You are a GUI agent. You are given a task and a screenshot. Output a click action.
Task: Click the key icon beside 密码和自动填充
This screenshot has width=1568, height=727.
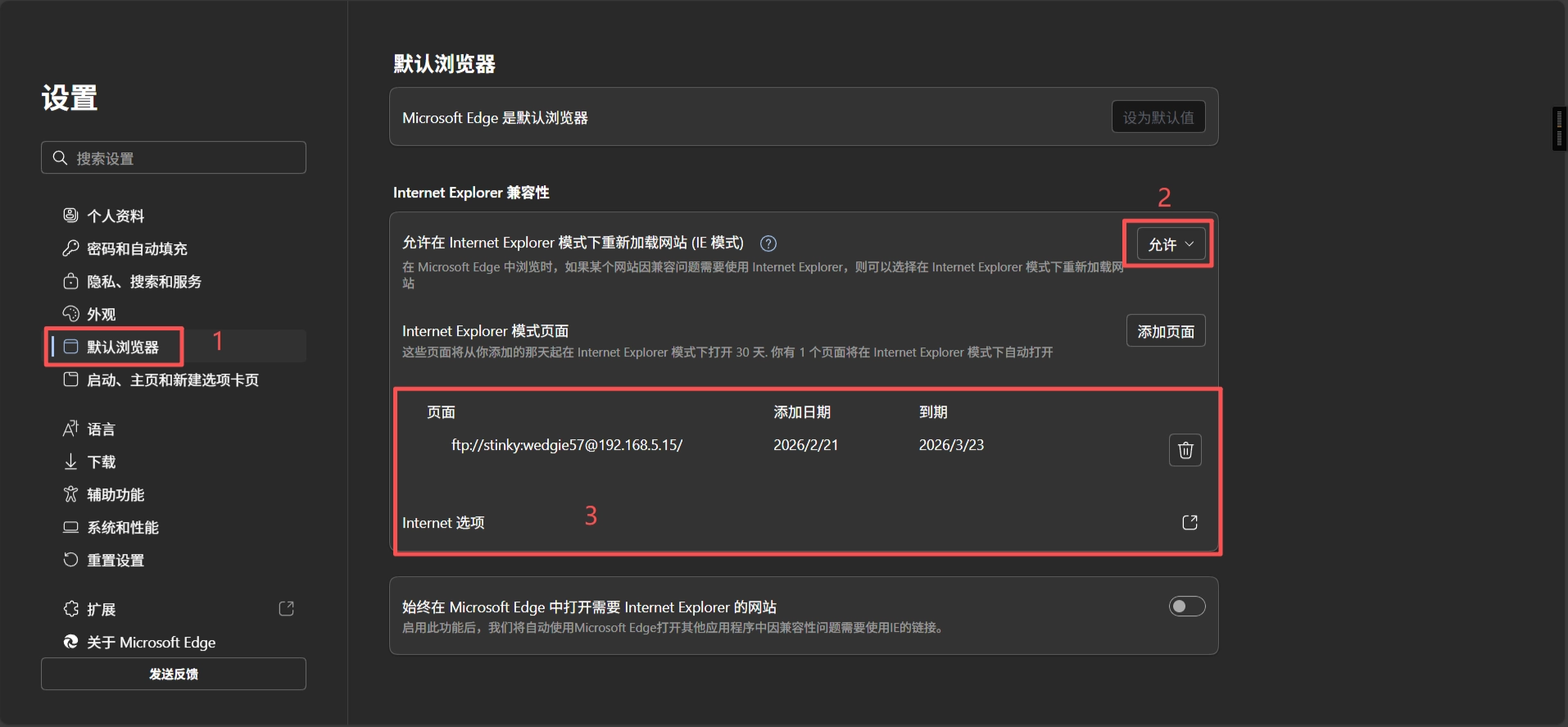[x=70, y=248]
